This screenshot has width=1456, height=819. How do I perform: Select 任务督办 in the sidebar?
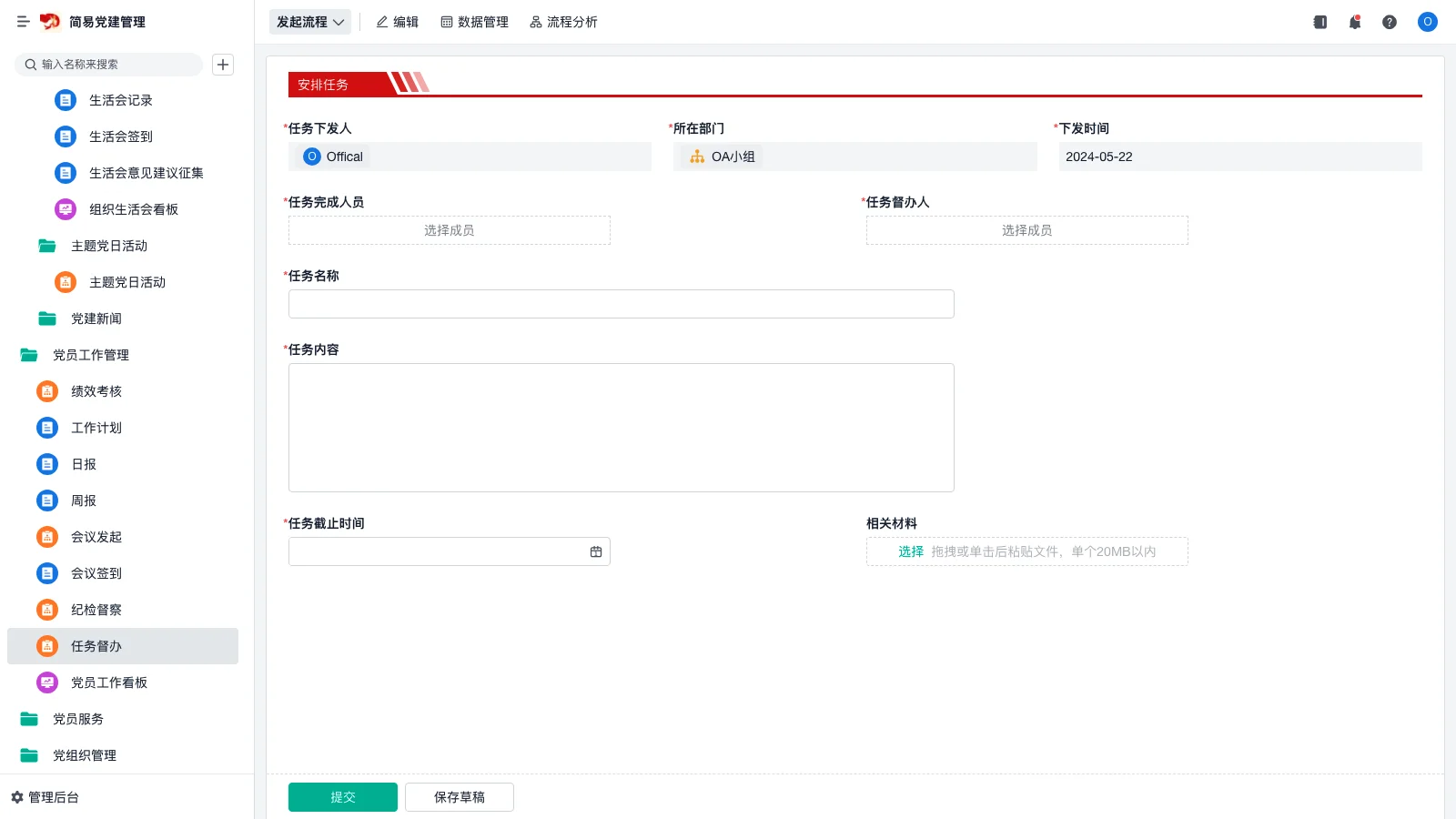click(x=96, y=646)
